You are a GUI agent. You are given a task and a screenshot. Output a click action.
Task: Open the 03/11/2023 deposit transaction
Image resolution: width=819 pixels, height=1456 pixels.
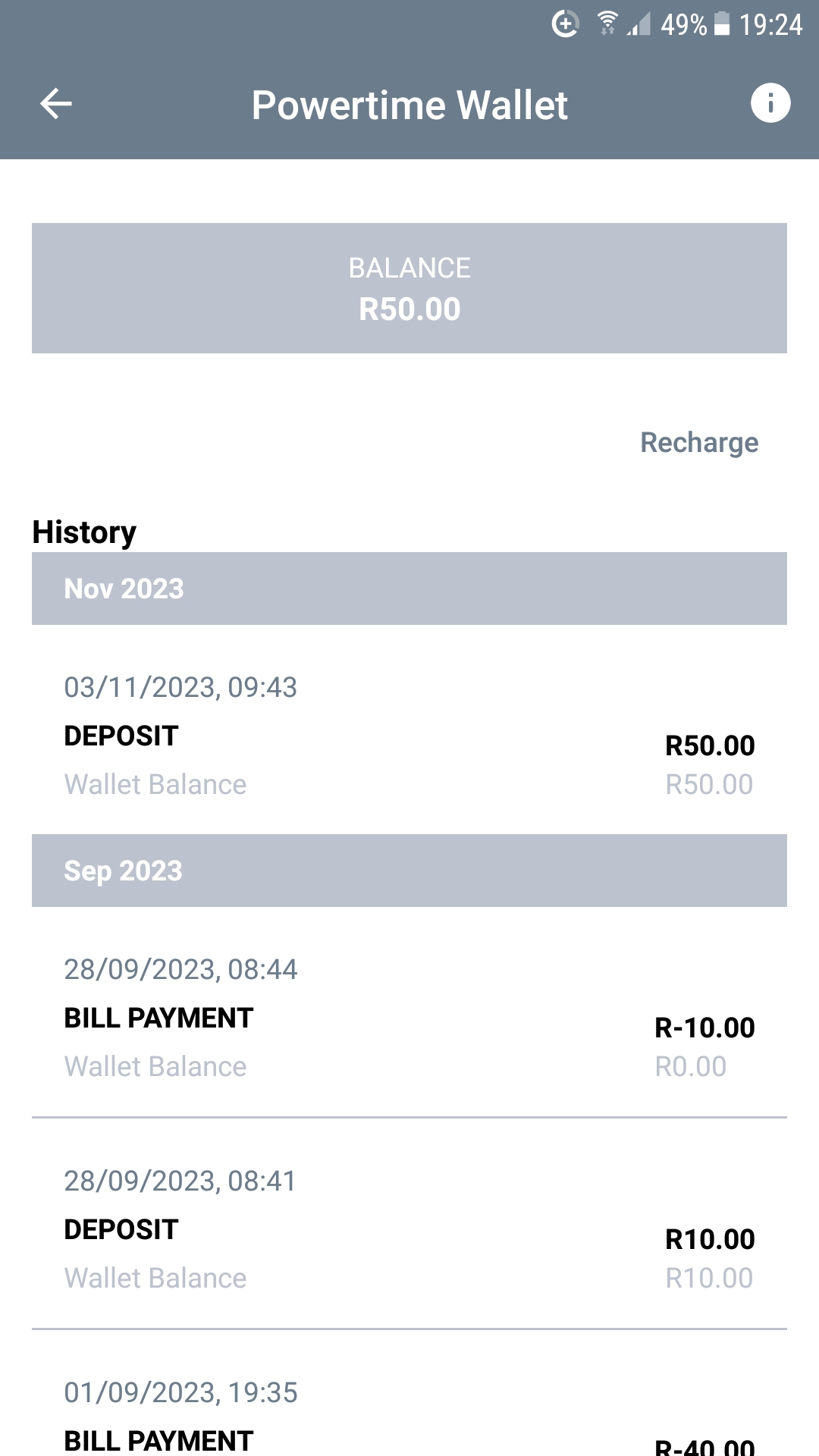(x=409, y=736)
